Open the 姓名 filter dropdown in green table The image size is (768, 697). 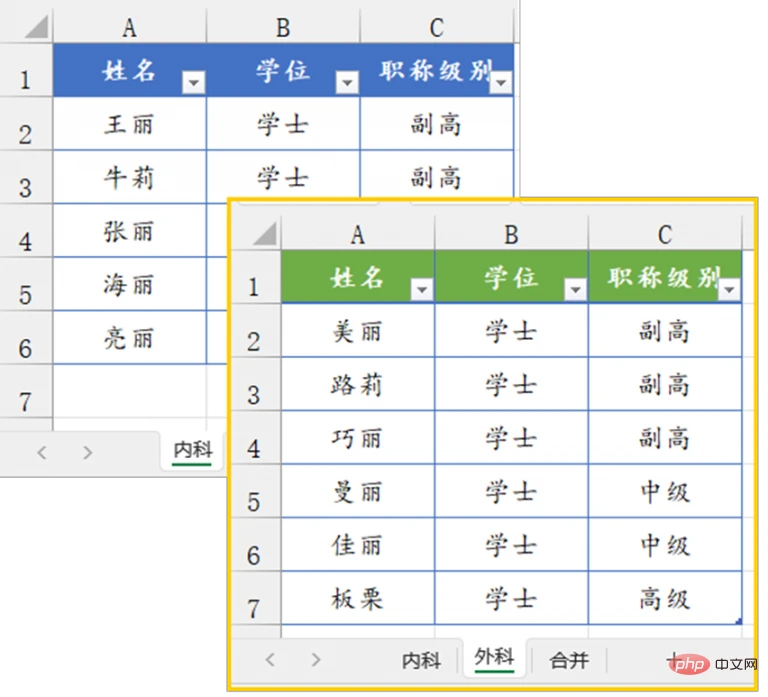(422, 289)
